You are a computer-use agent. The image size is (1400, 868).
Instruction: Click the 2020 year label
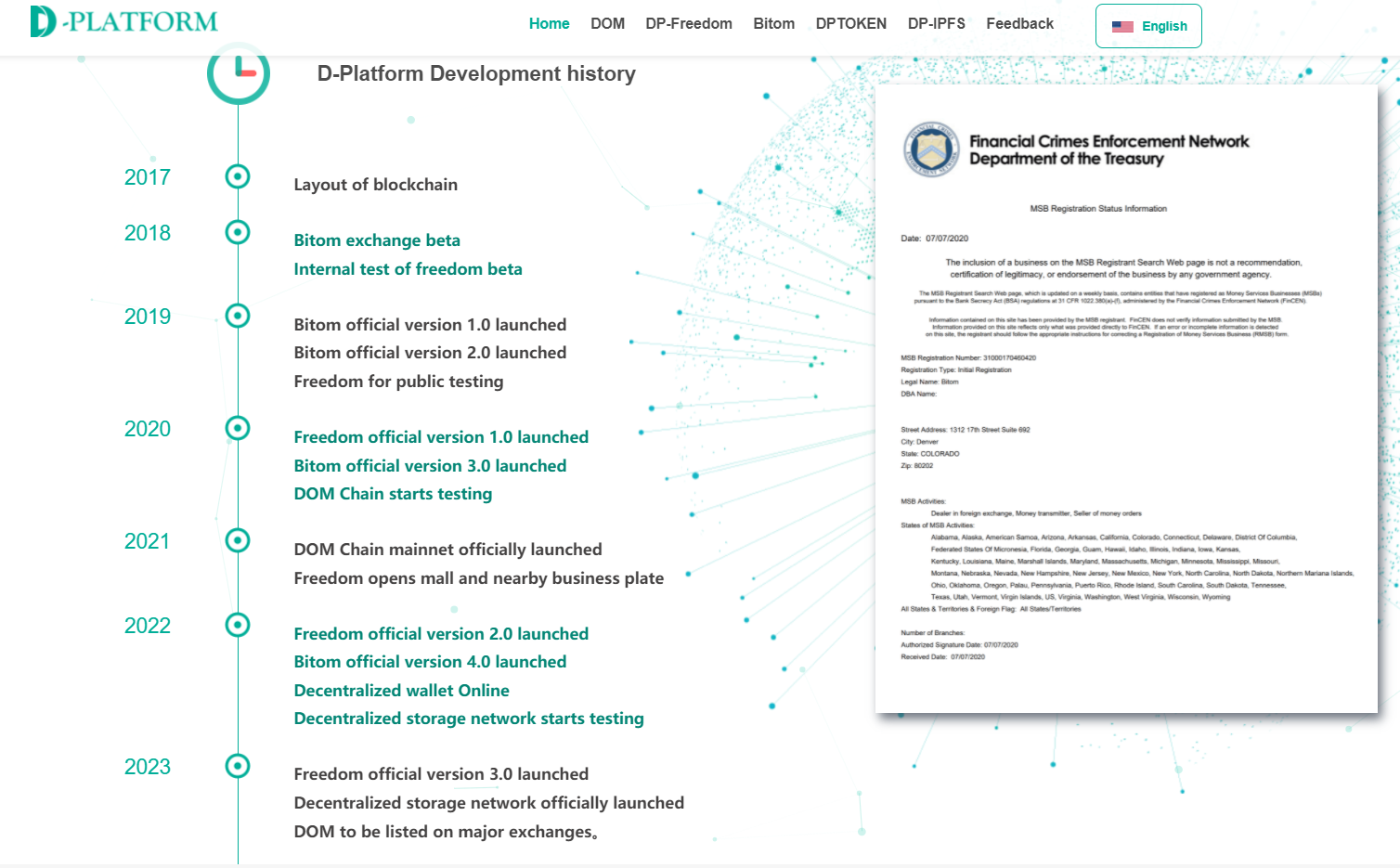148,429
